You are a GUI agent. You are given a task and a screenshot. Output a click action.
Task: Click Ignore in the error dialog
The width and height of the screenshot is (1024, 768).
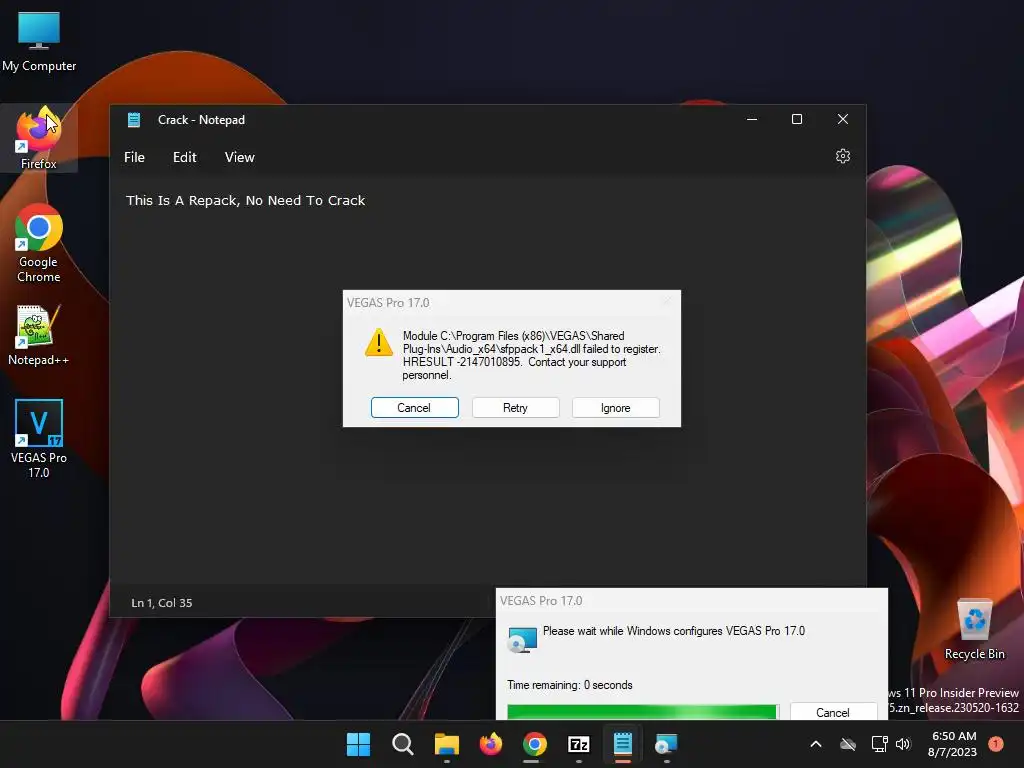point(615,408)
